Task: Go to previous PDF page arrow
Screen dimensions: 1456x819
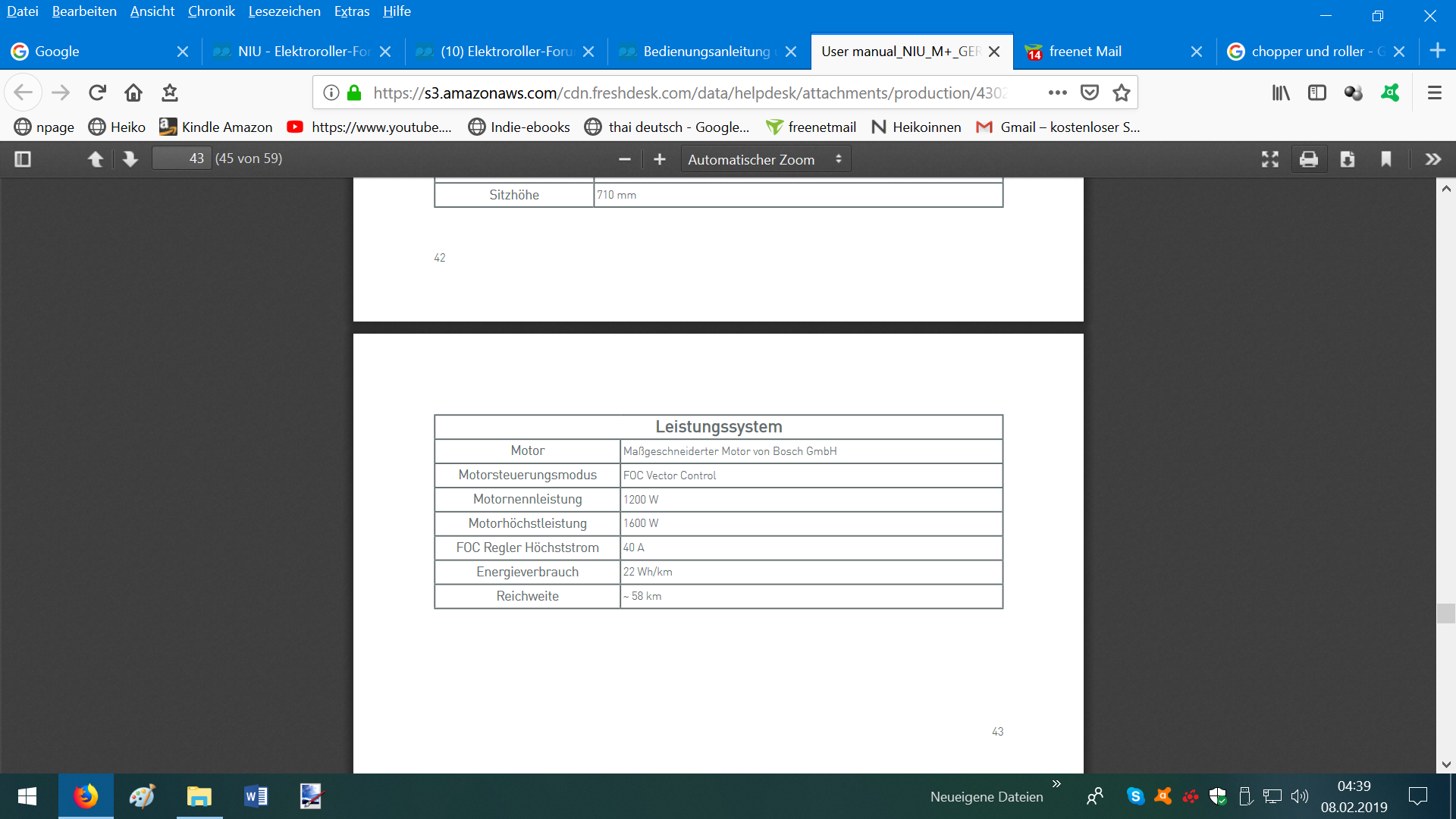Action: pyautogui.click(x=96, y=159)
